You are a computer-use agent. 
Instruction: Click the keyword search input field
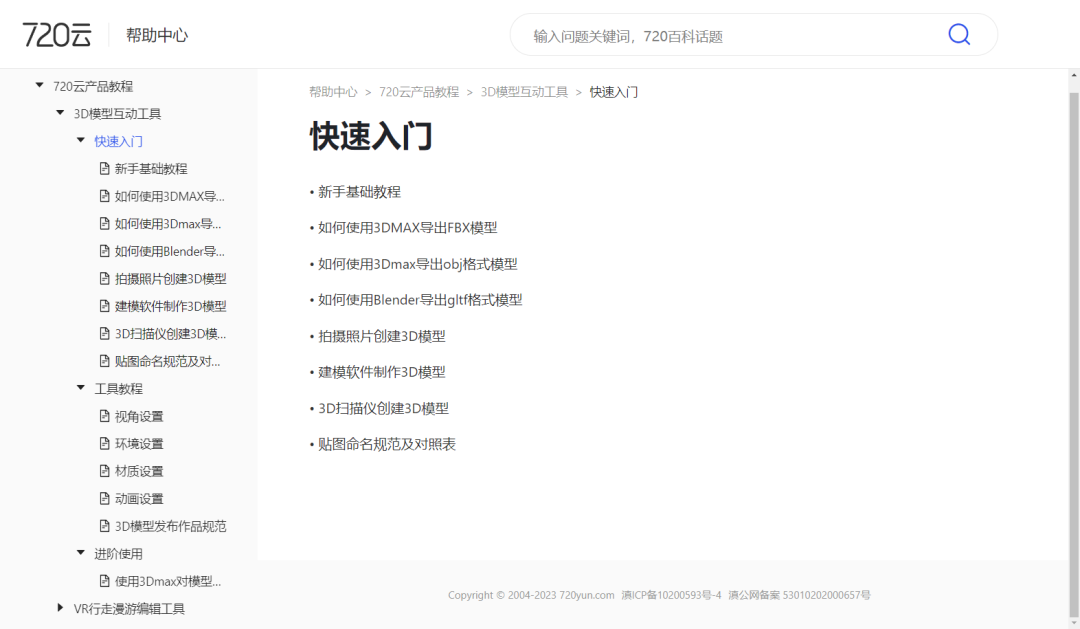[730, 36]
